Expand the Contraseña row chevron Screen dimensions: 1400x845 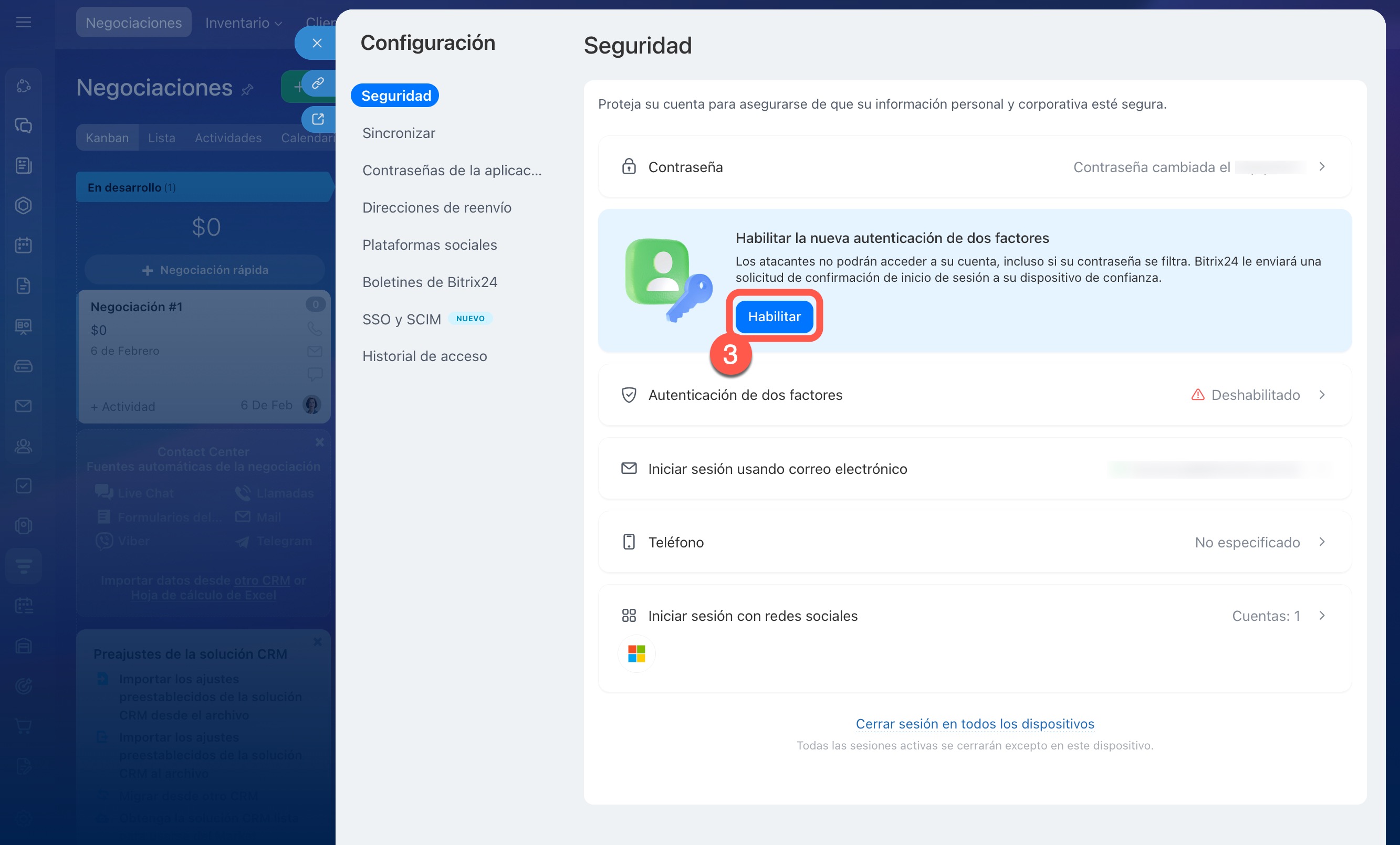click(1322, 167)
